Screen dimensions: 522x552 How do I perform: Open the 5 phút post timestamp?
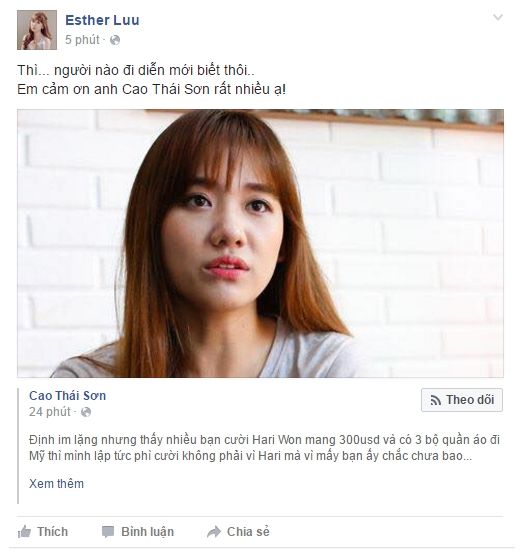82,40
